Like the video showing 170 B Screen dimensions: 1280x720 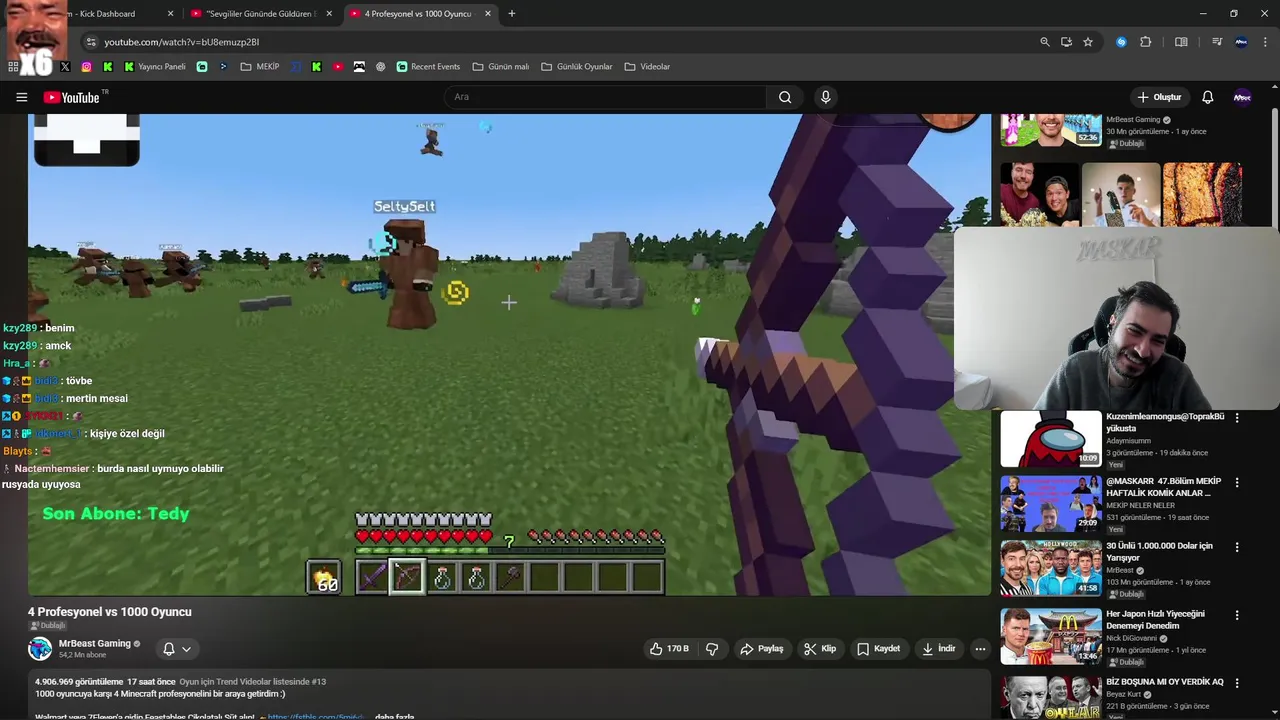669,649
